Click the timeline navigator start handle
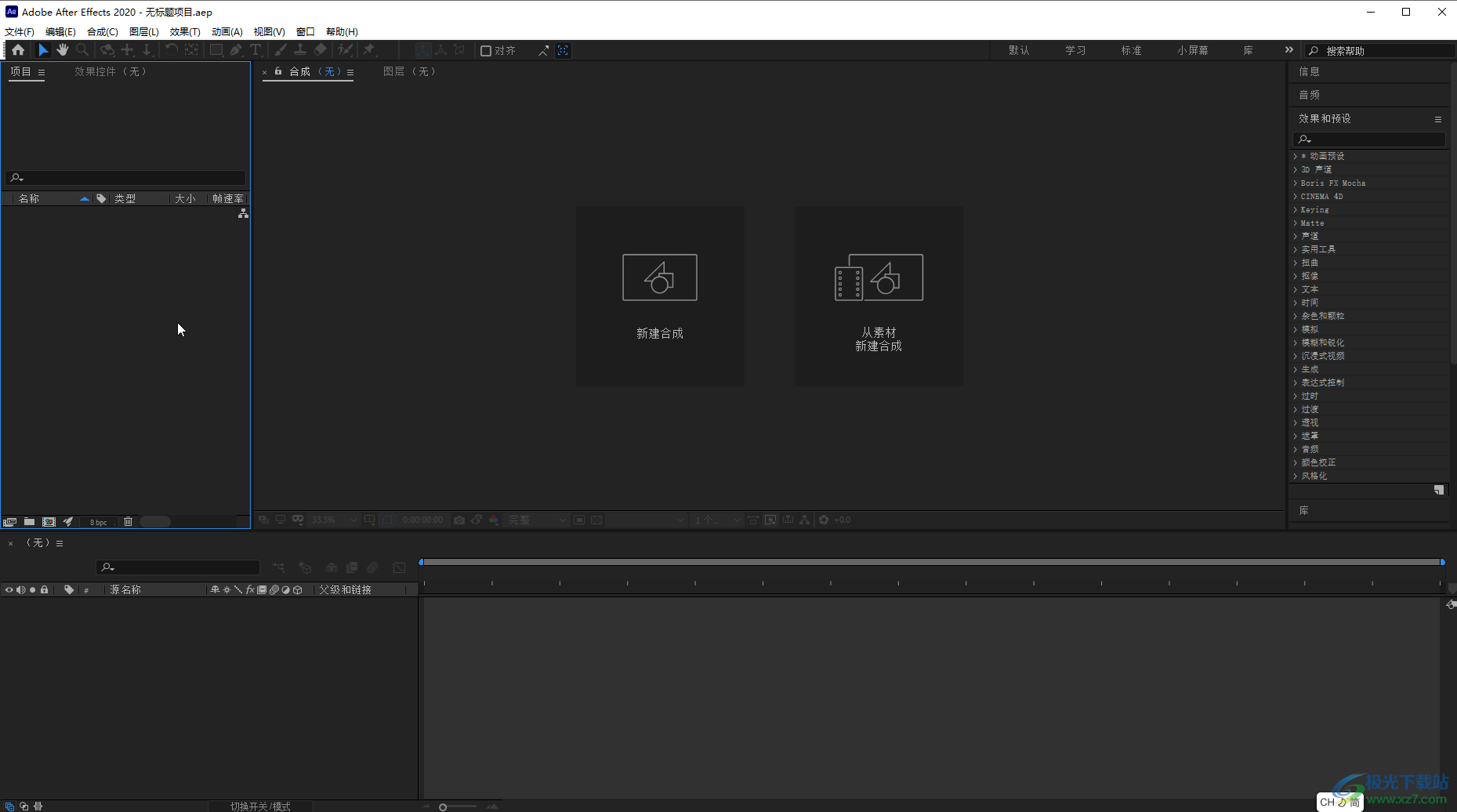This screenshot has width=1457, height=812. click(x=422, y=562)
